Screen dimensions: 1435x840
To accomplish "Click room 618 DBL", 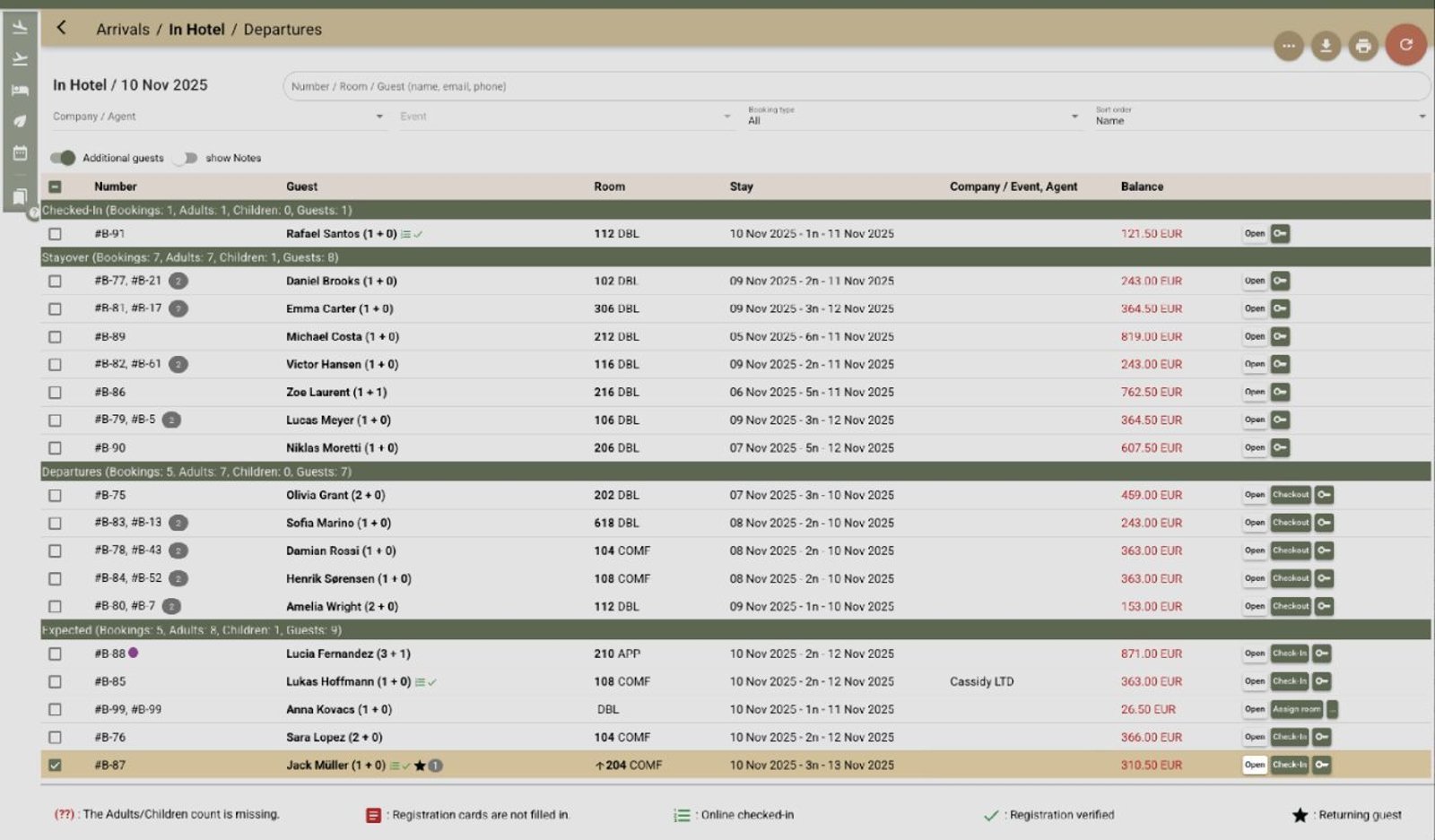I will 616,523.
